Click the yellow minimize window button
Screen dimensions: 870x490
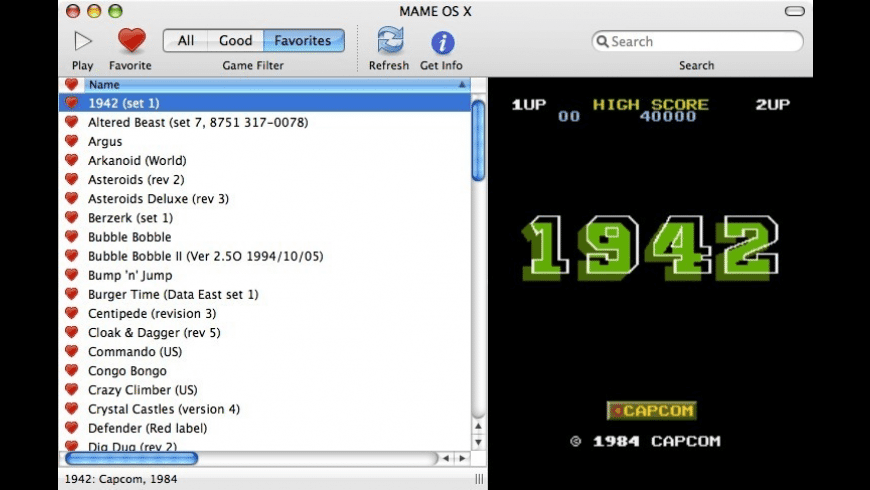pos(94,11)
